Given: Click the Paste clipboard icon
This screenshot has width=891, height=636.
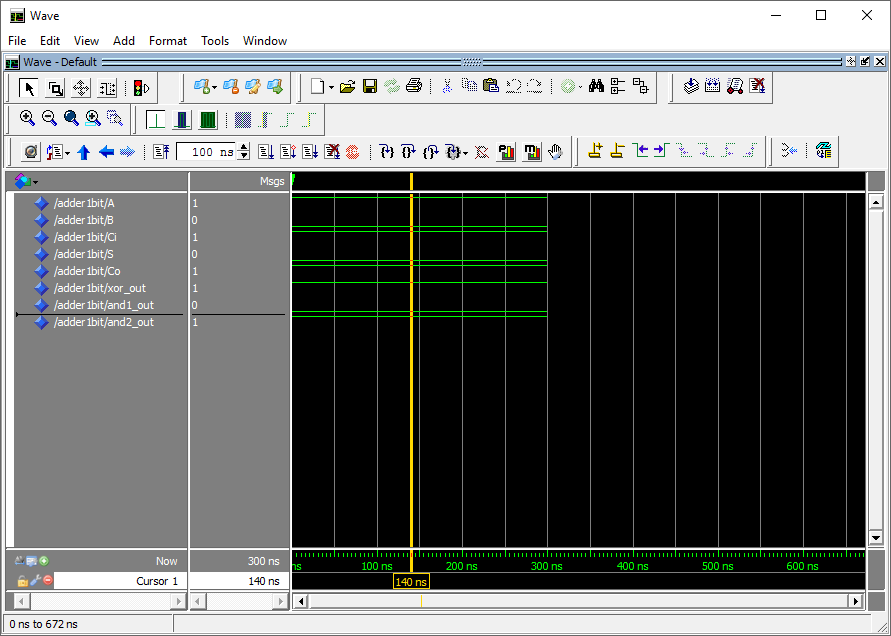Looking at the screenshot, I should pyautogui.click(x=490, y=86).
